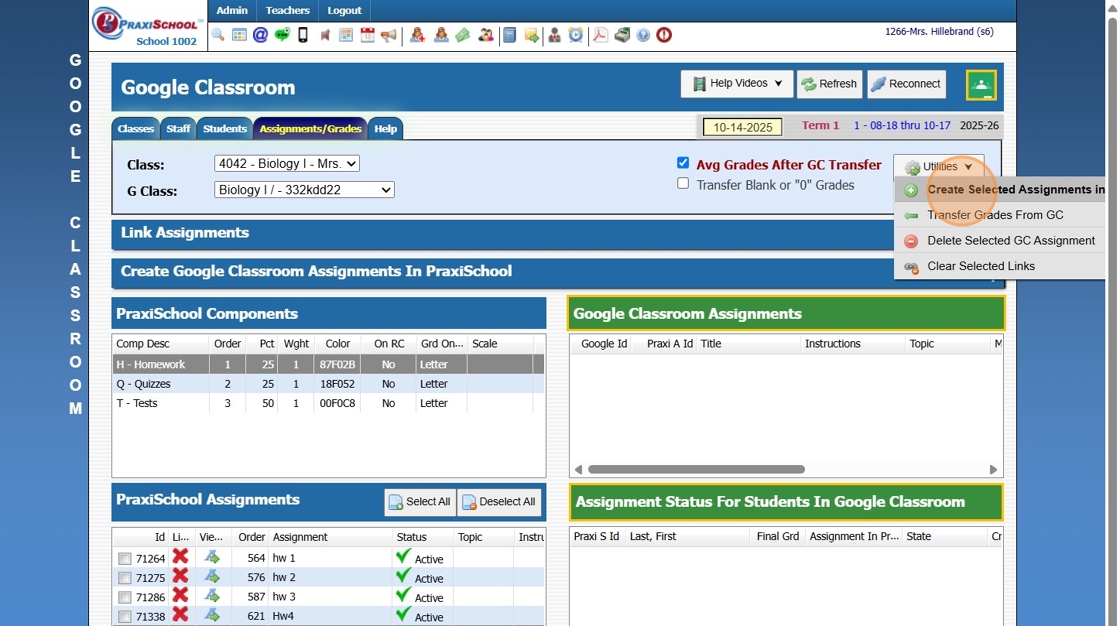
Task: Open the Utilities dropdown button
Action: click(x=939, y=167)
